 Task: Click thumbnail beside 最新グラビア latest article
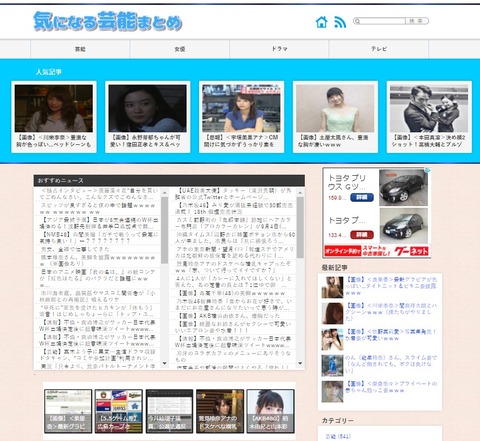pyautogui.click(x=332, y=287)
